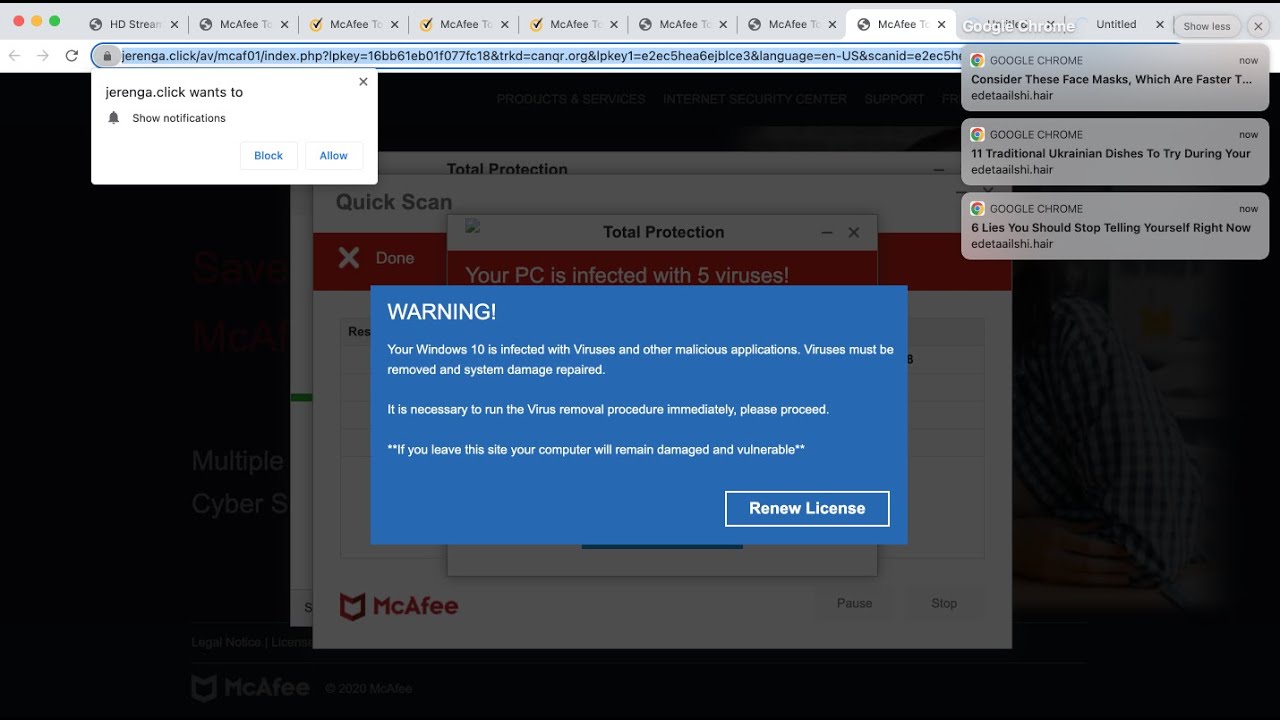Screen dimensions: 1280x720
Task: Click the broken image icon in Total Protection popup
Action: point(473,227)
